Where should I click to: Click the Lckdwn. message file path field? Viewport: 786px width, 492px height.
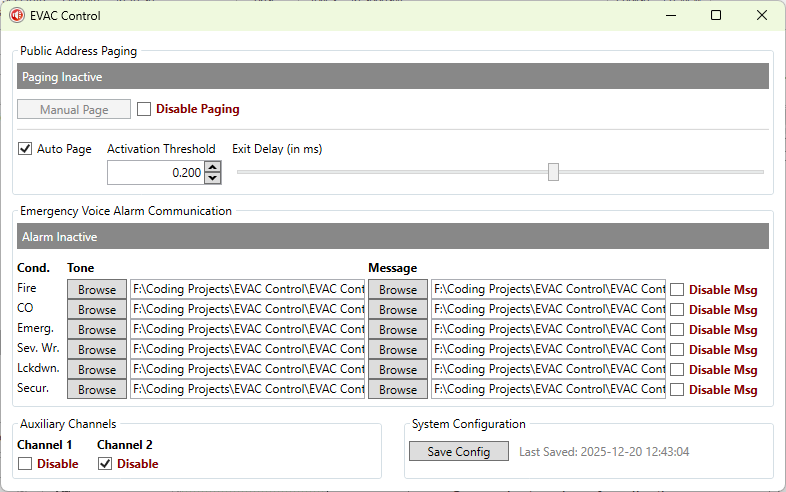pos(548,370)
